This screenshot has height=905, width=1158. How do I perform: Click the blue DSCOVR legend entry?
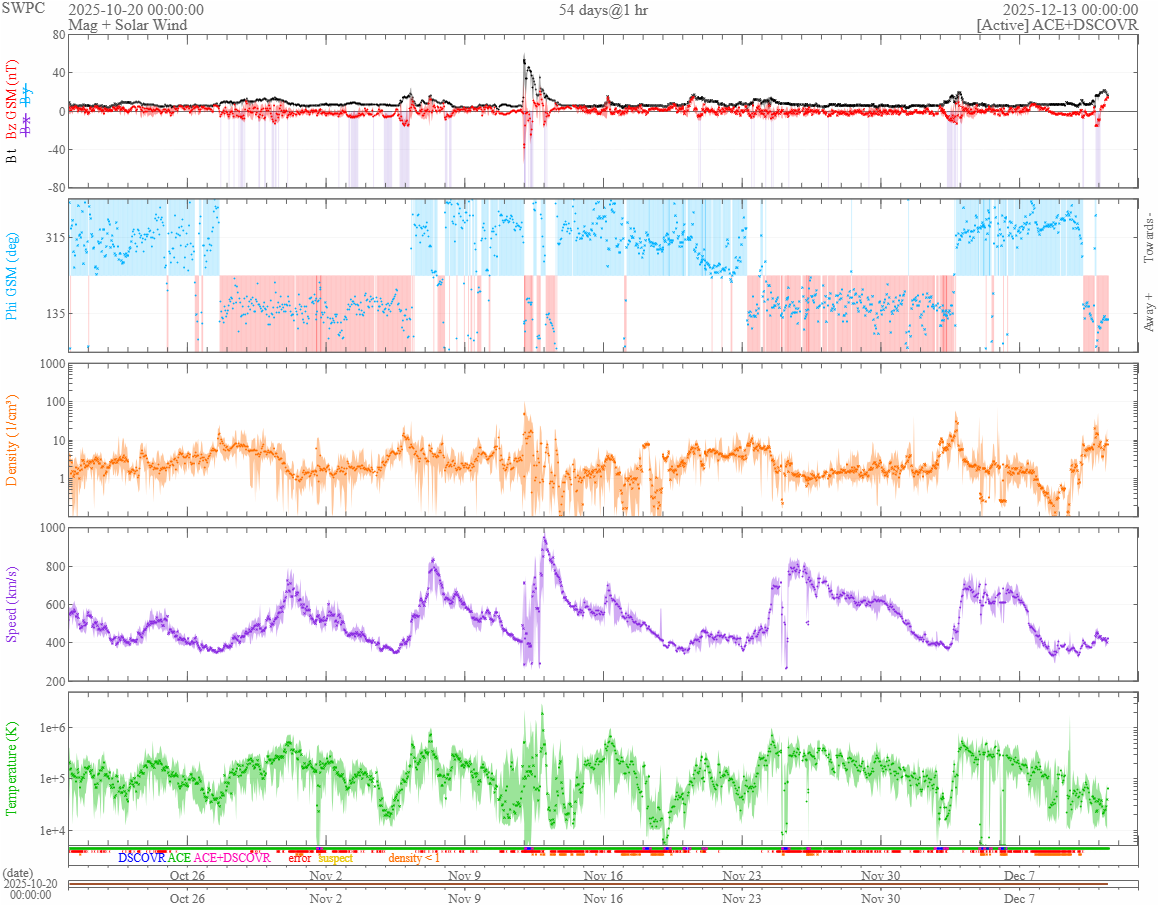(x=142, y=858)
